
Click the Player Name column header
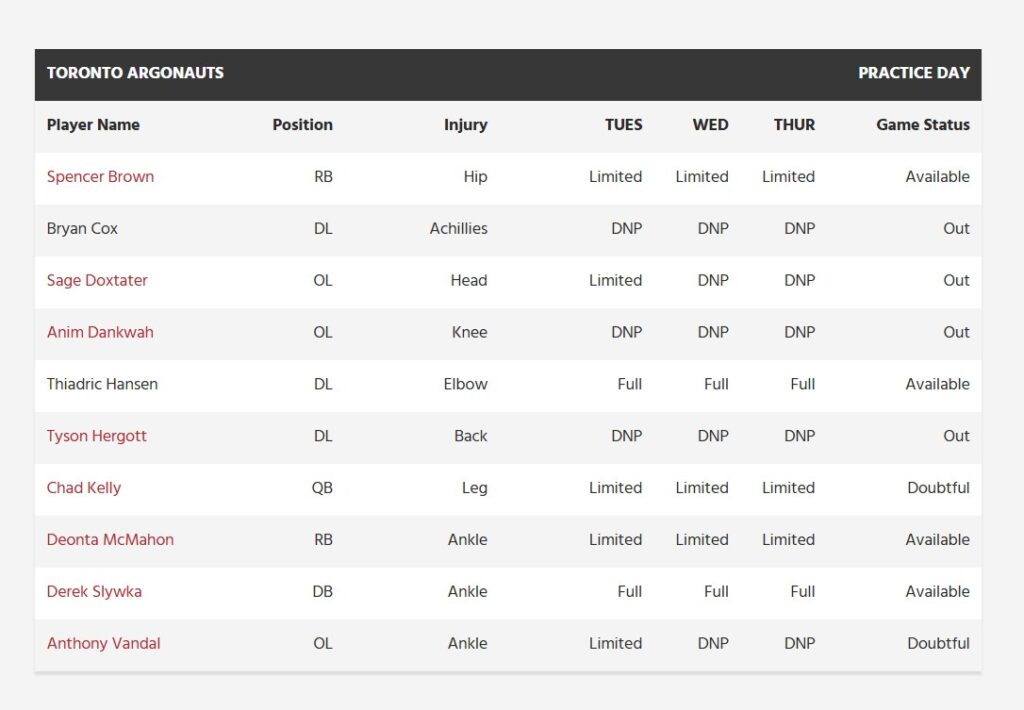click(93, 125)
